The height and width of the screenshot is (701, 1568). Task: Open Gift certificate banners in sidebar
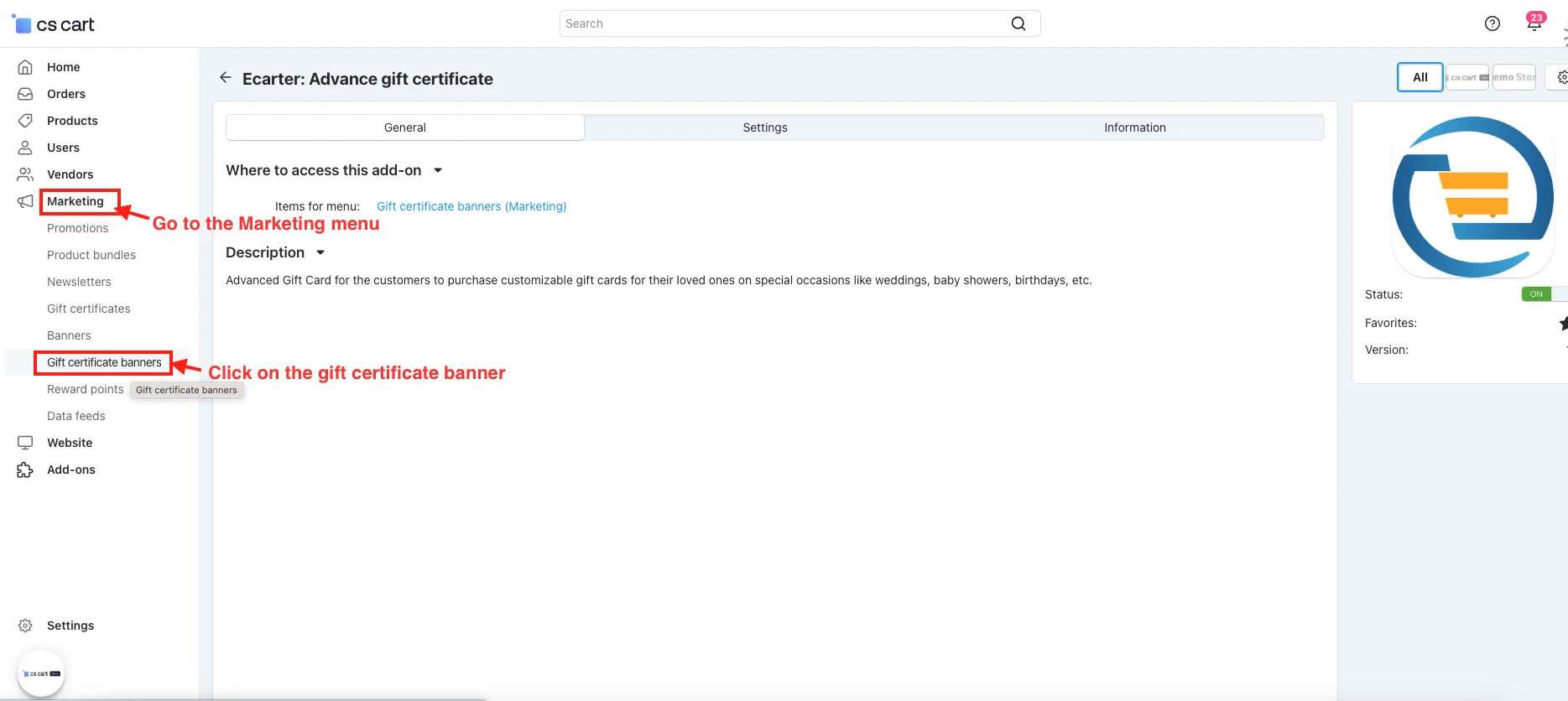(104, 362)
